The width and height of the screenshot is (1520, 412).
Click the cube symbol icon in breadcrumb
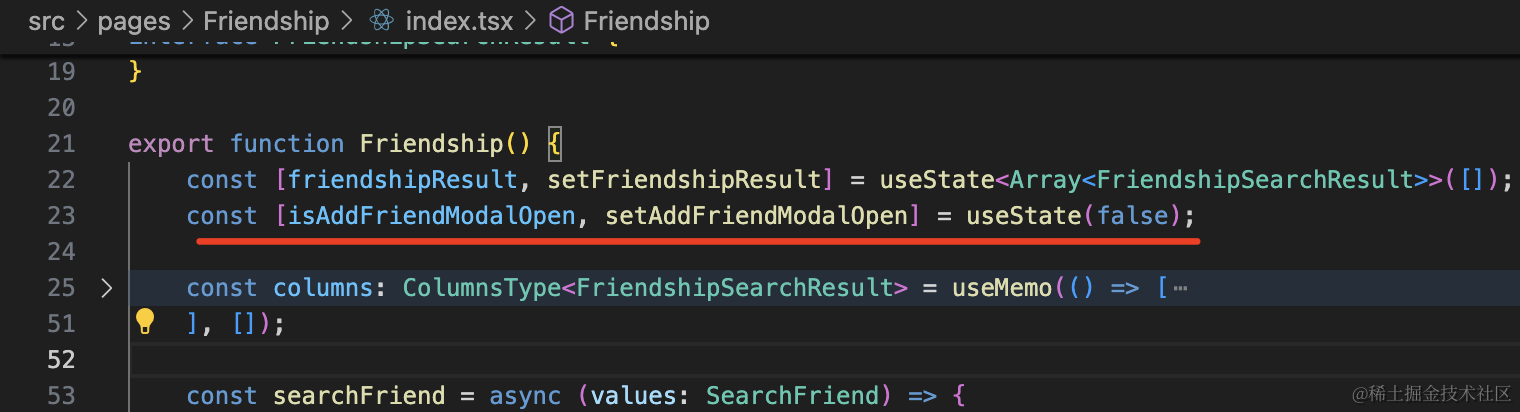point(562,20)
